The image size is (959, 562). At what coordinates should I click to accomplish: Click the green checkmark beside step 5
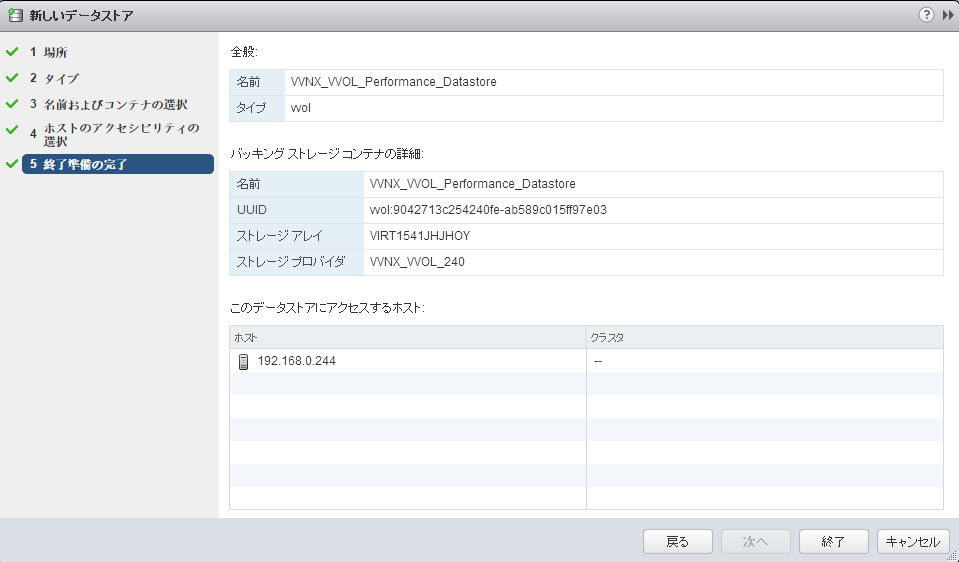(12, 164)
